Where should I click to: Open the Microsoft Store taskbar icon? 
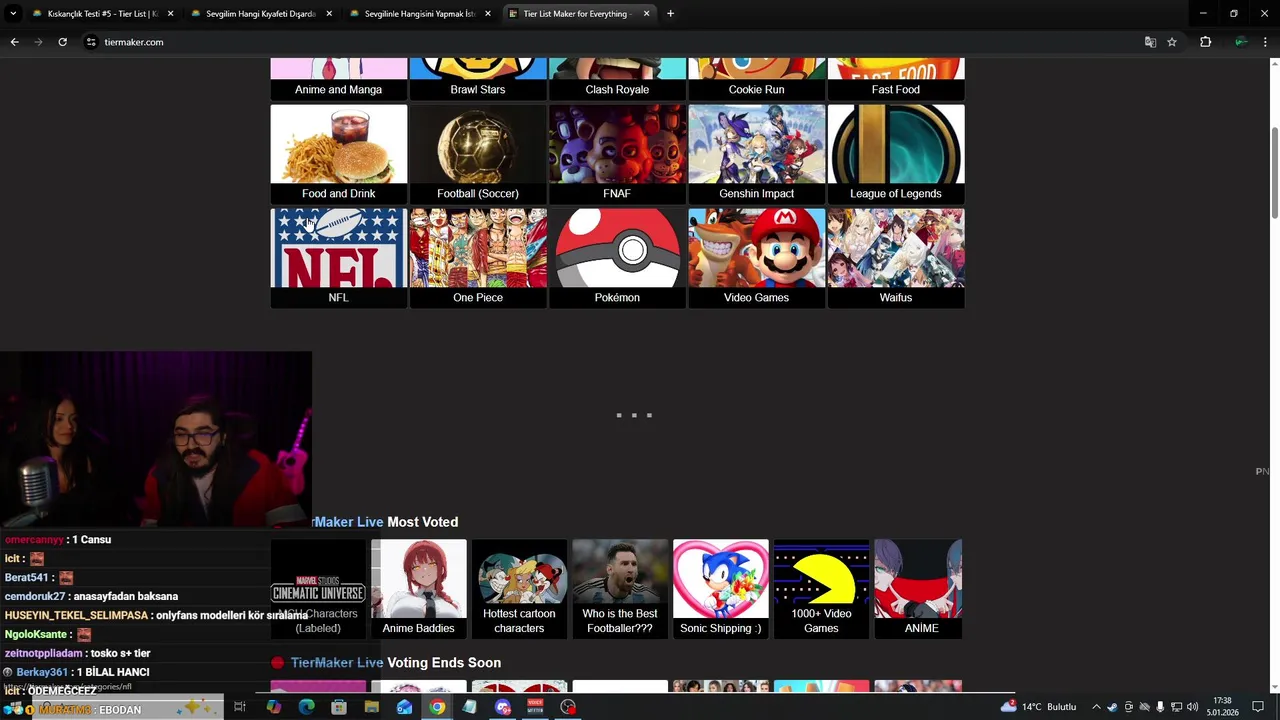[x=339, y=707]
